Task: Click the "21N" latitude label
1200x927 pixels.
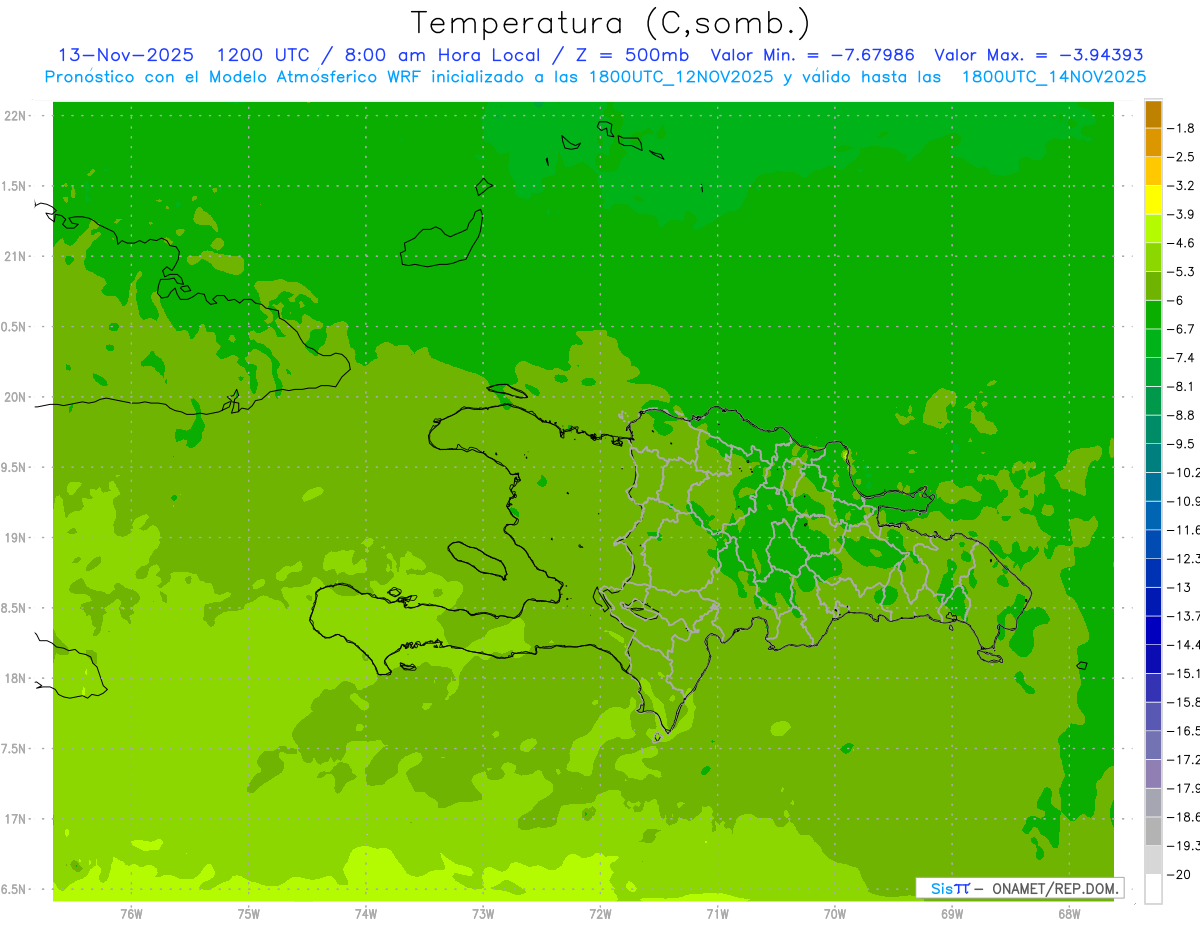Action: (15, 257)
